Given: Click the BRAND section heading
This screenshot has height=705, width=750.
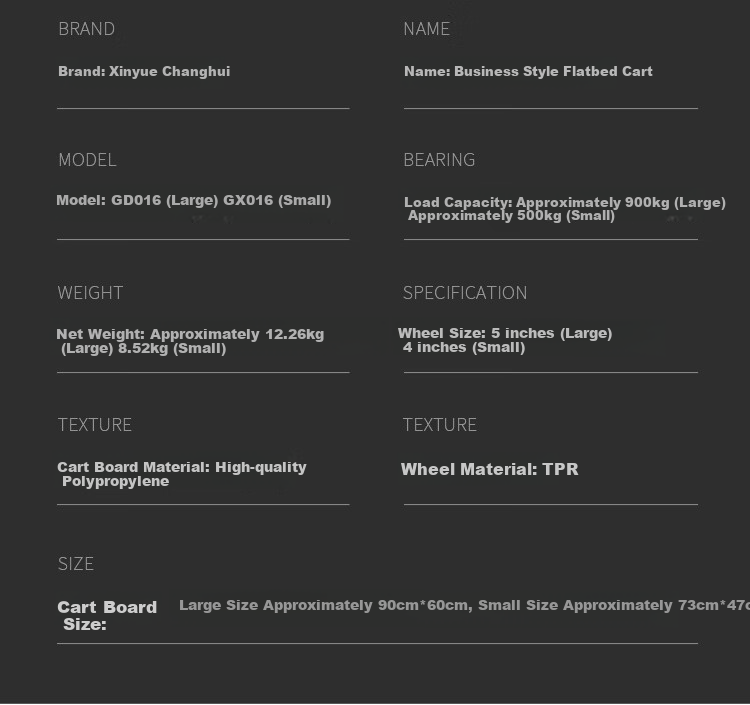Looking at the screenshot, I should pyautogui.click(x=87, y=29).
